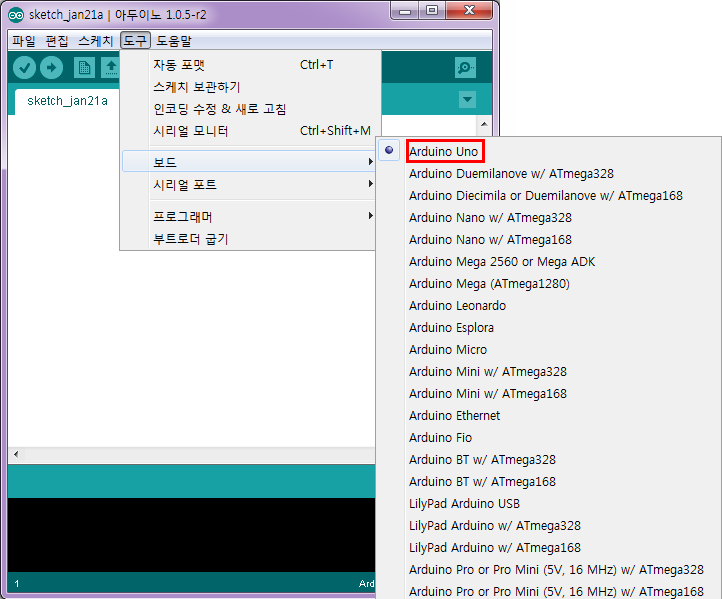This screenshot has height=599, width=722.
Task: Select Arduino Esplora board
Action: click(x=549, y=328)
